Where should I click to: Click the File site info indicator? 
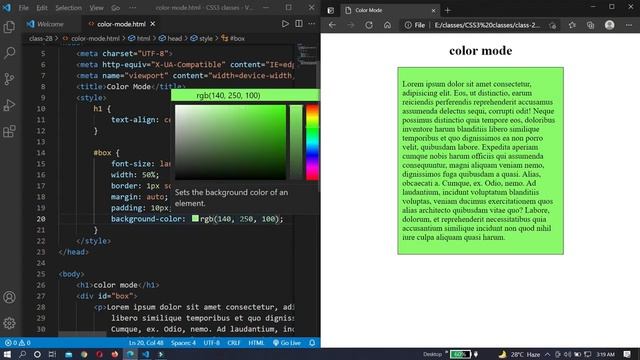point(414,25)
